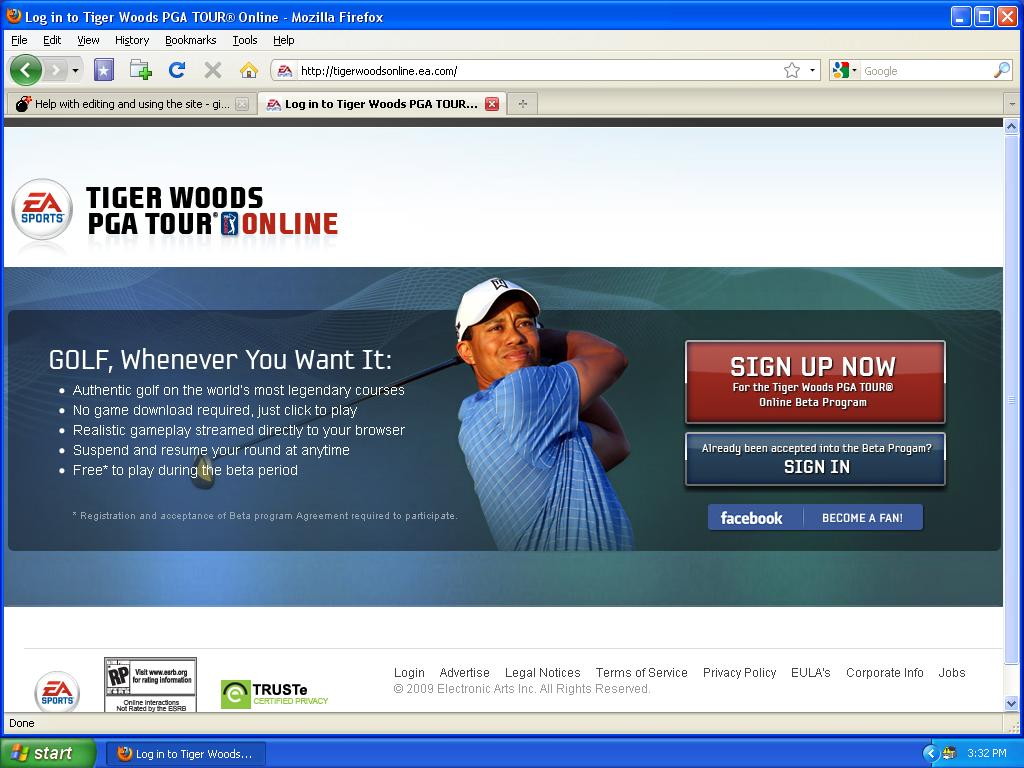Click the SIGN UP NOW button
1024x768 pixels.
click(815, 382)
